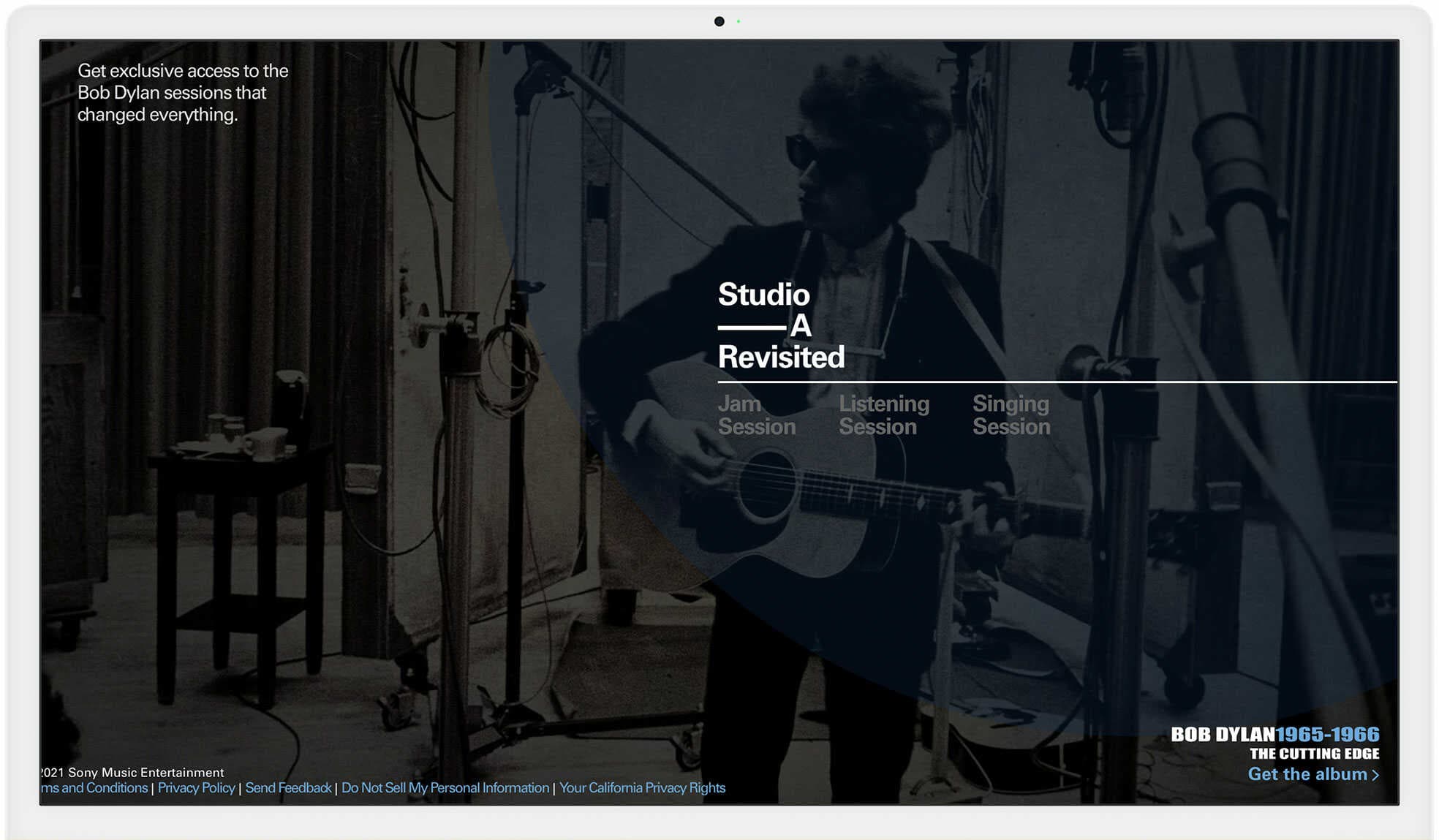Click the Get the album link

1313,774
